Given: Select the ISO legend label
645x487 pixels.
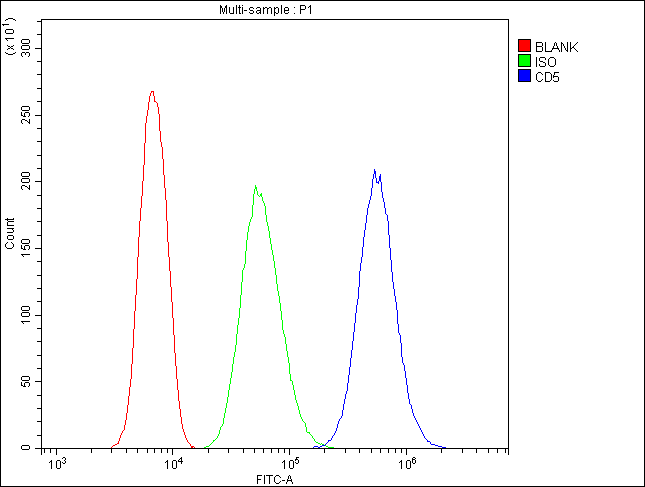Looking at the screenshot, I should (546, 62).
